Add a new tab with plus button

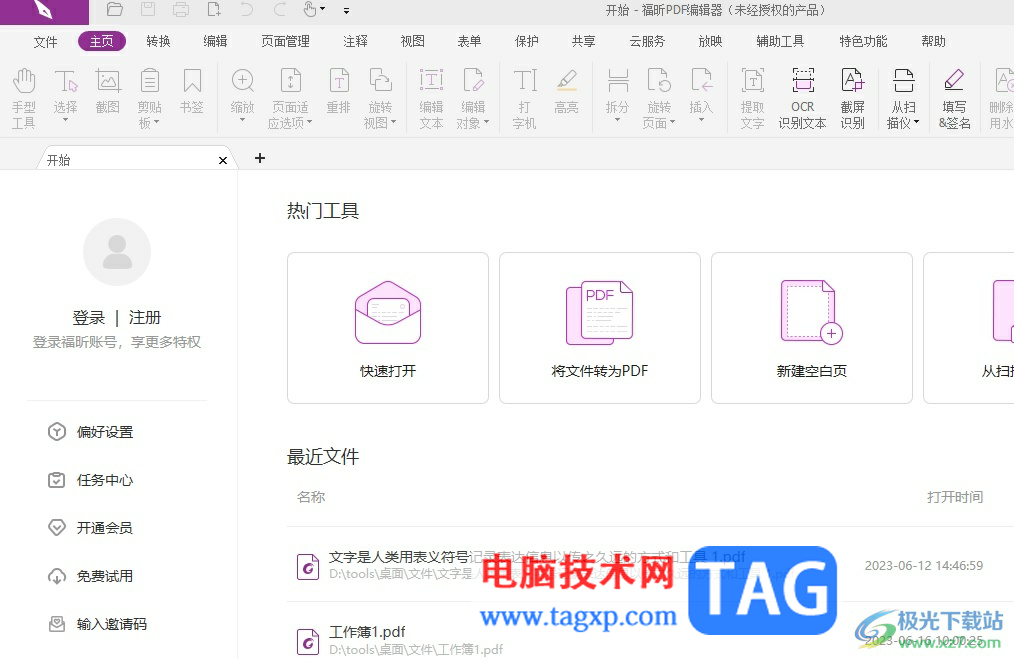pos(260,158)
